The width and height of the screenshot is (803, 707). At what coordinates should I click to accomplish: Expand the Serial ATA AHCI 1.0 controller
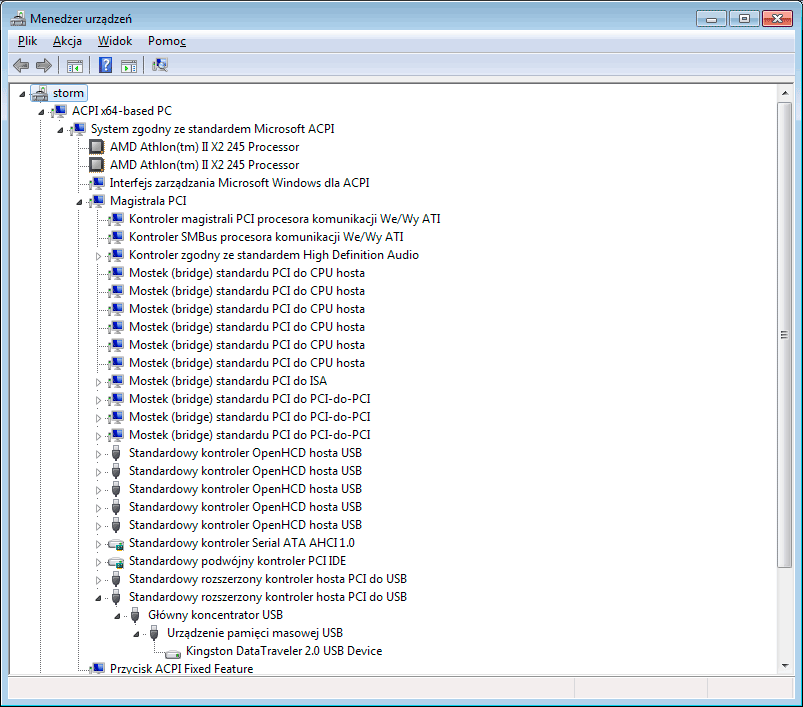tap(98, 544)
